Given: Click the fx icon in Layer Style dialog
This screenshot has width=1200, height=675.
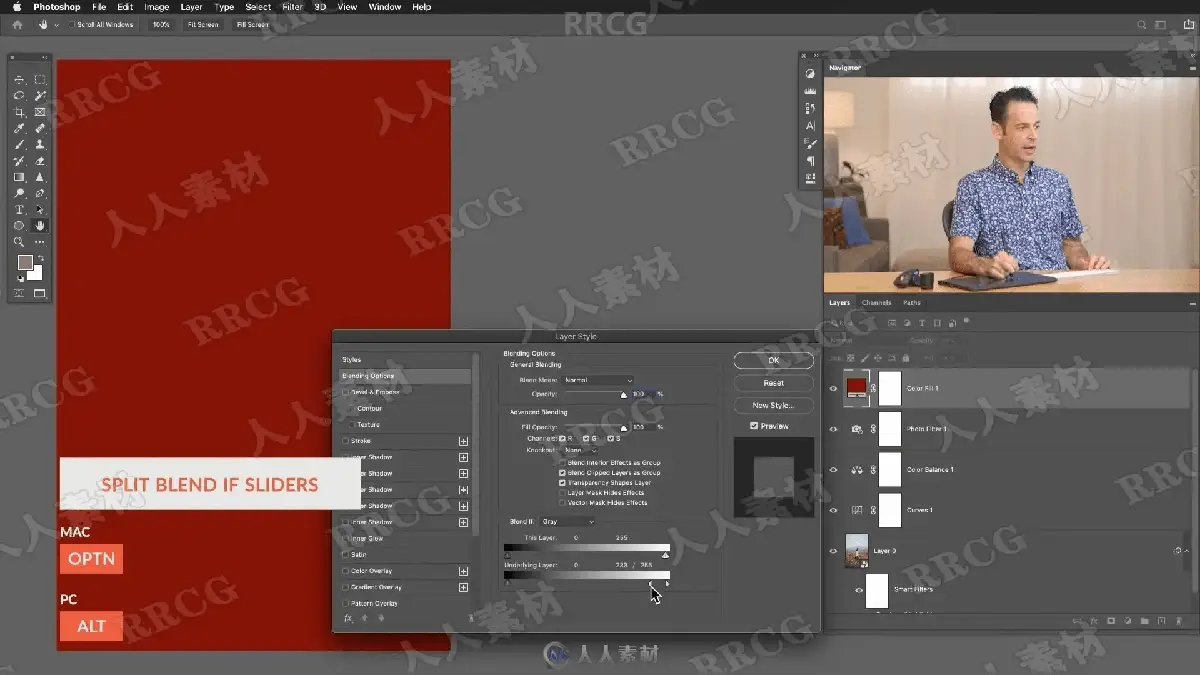Looking at the screenshot, I should [x=348, y=618].
